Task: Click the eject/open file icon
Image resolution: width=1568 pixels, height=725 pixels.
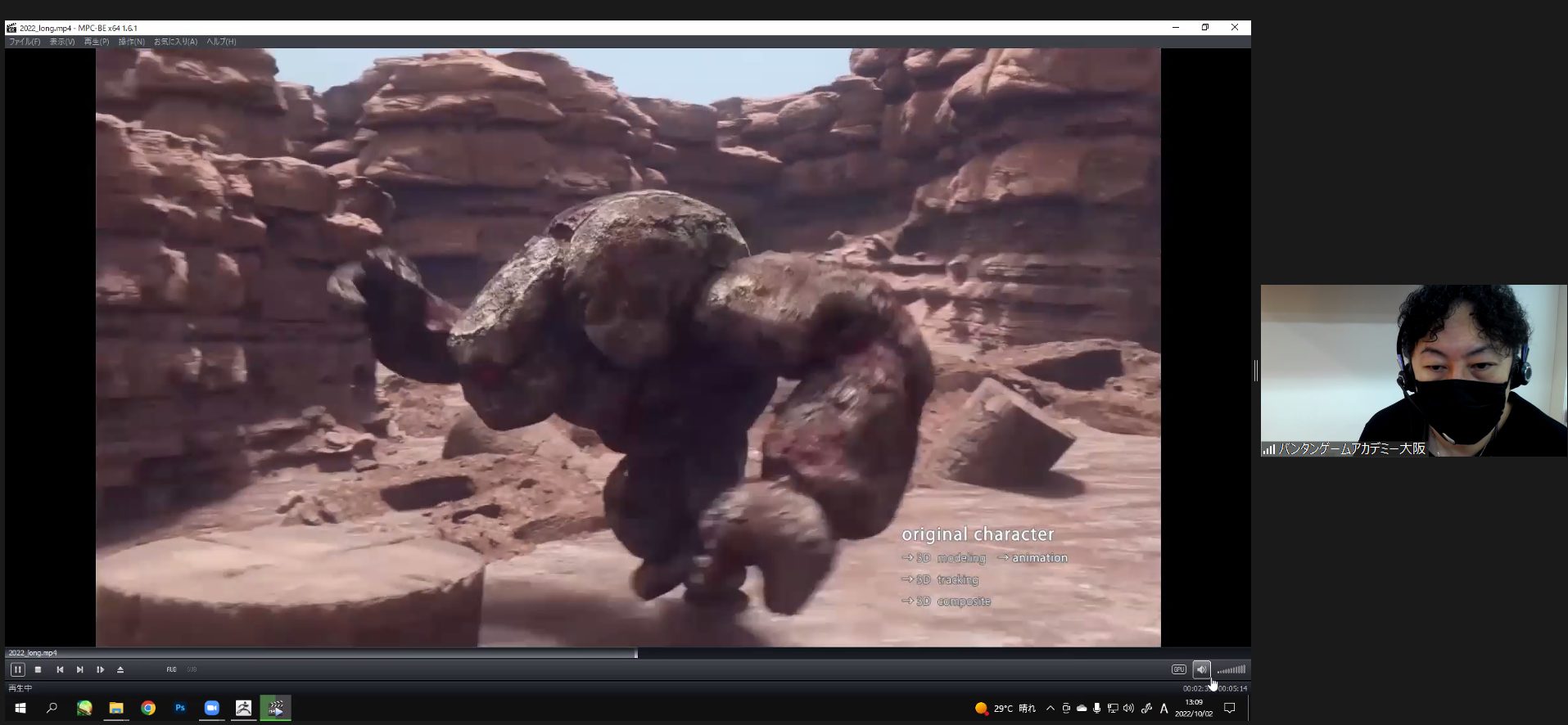Action: (x=120, y=669)
